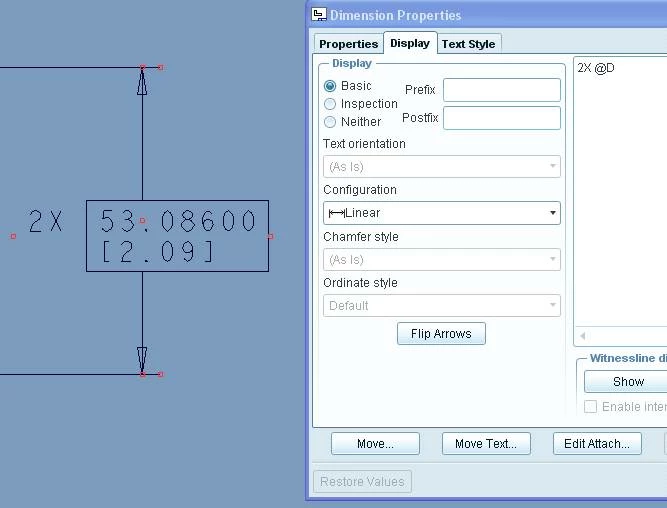Click the 2X prefix text in drawing

[46, 221]
